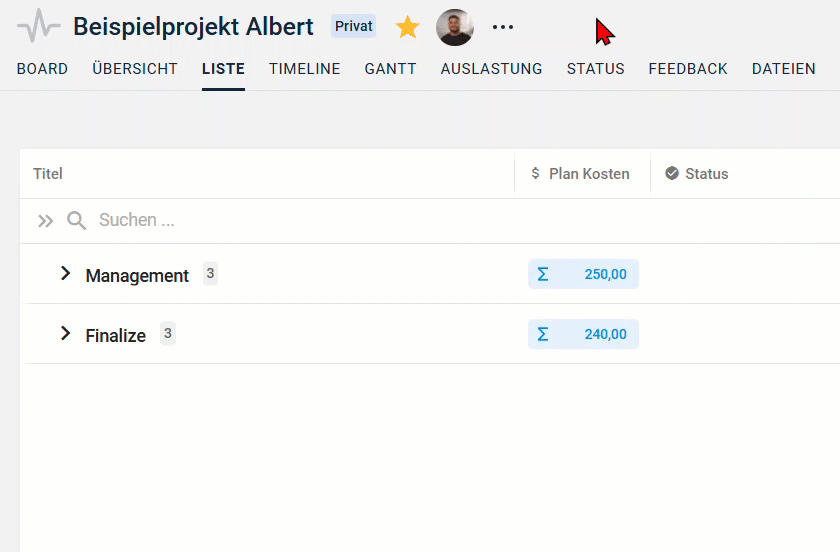Toggle the yellow favorite star

pyautogui.click(x=407, y=27)
